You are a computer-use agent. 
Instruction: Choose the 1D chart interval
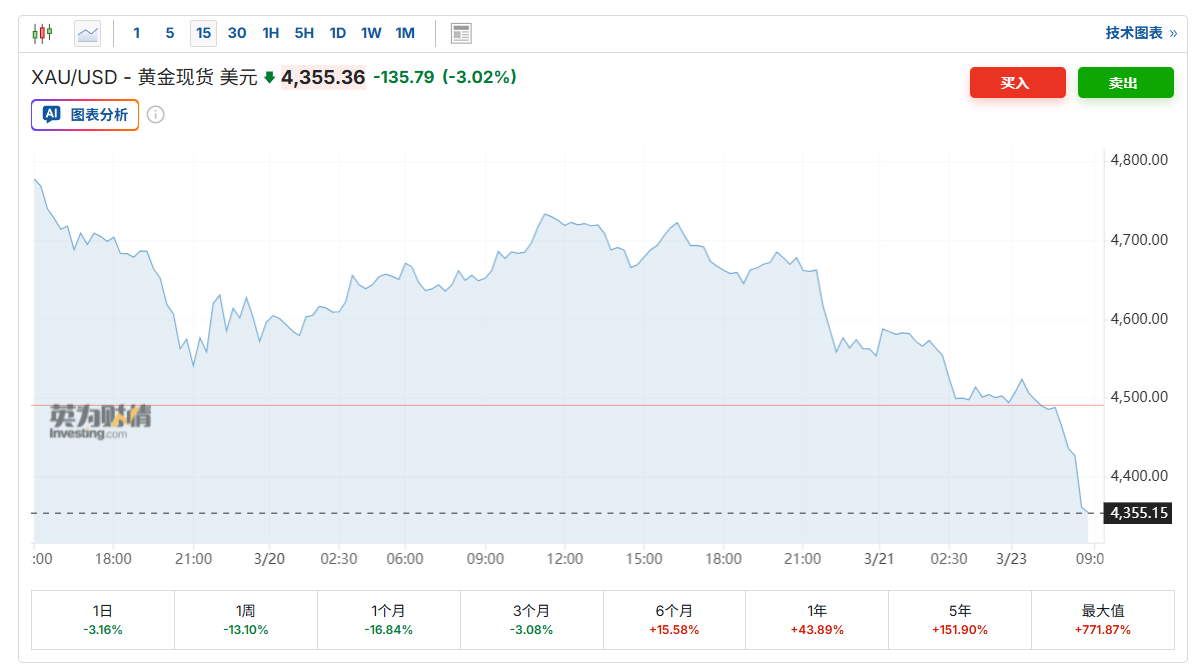(338, 33)
